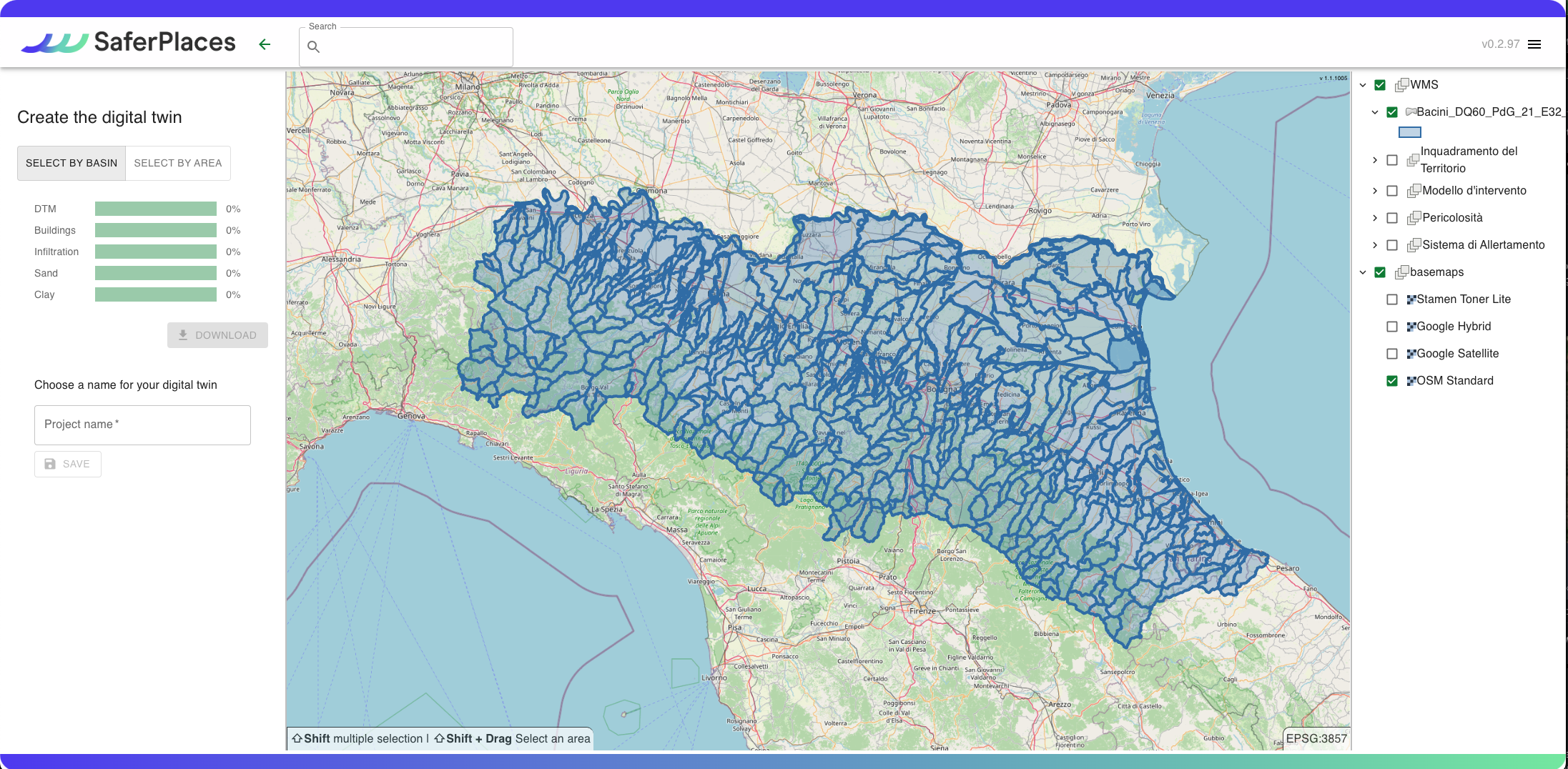Click the Pericolosità layer group icon
This screenshot has height=769, width=1568.
(1414, 218)
